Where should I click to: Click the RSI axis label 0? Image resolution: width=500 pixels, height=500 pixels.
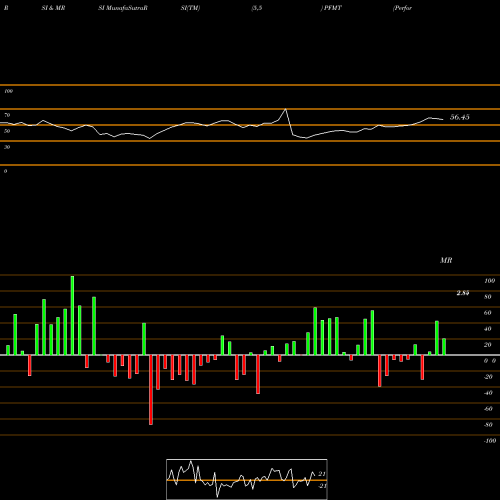pyautogui.click(x=5, y=171)
